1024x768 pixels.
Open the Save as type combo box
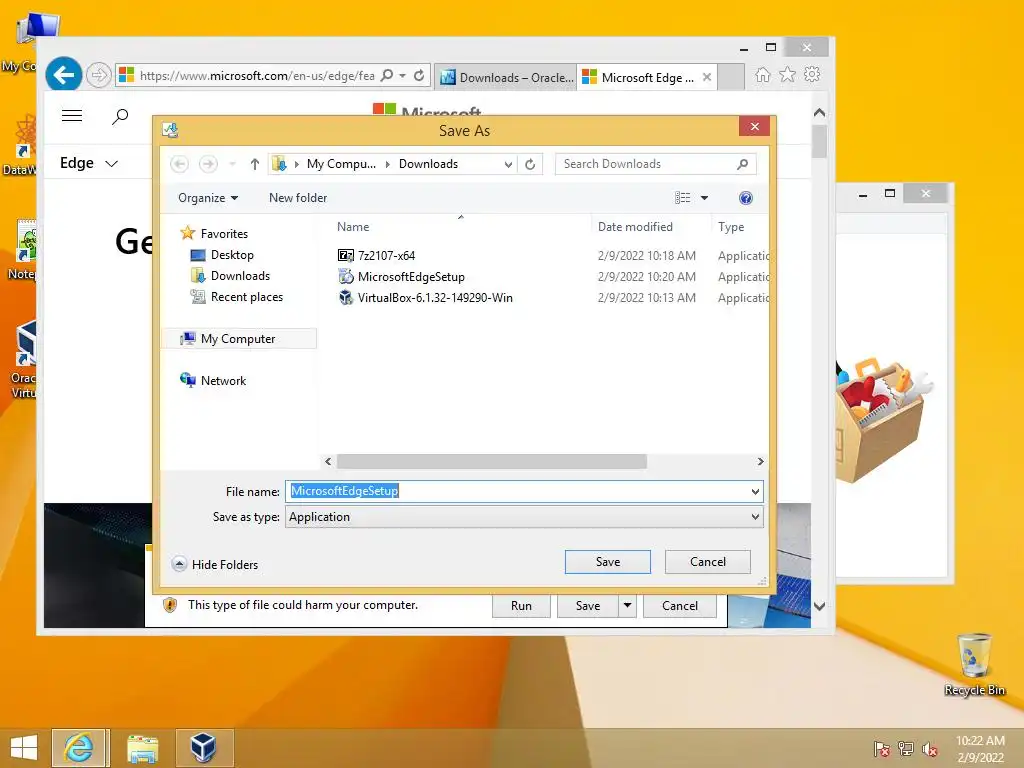point(524,517)
